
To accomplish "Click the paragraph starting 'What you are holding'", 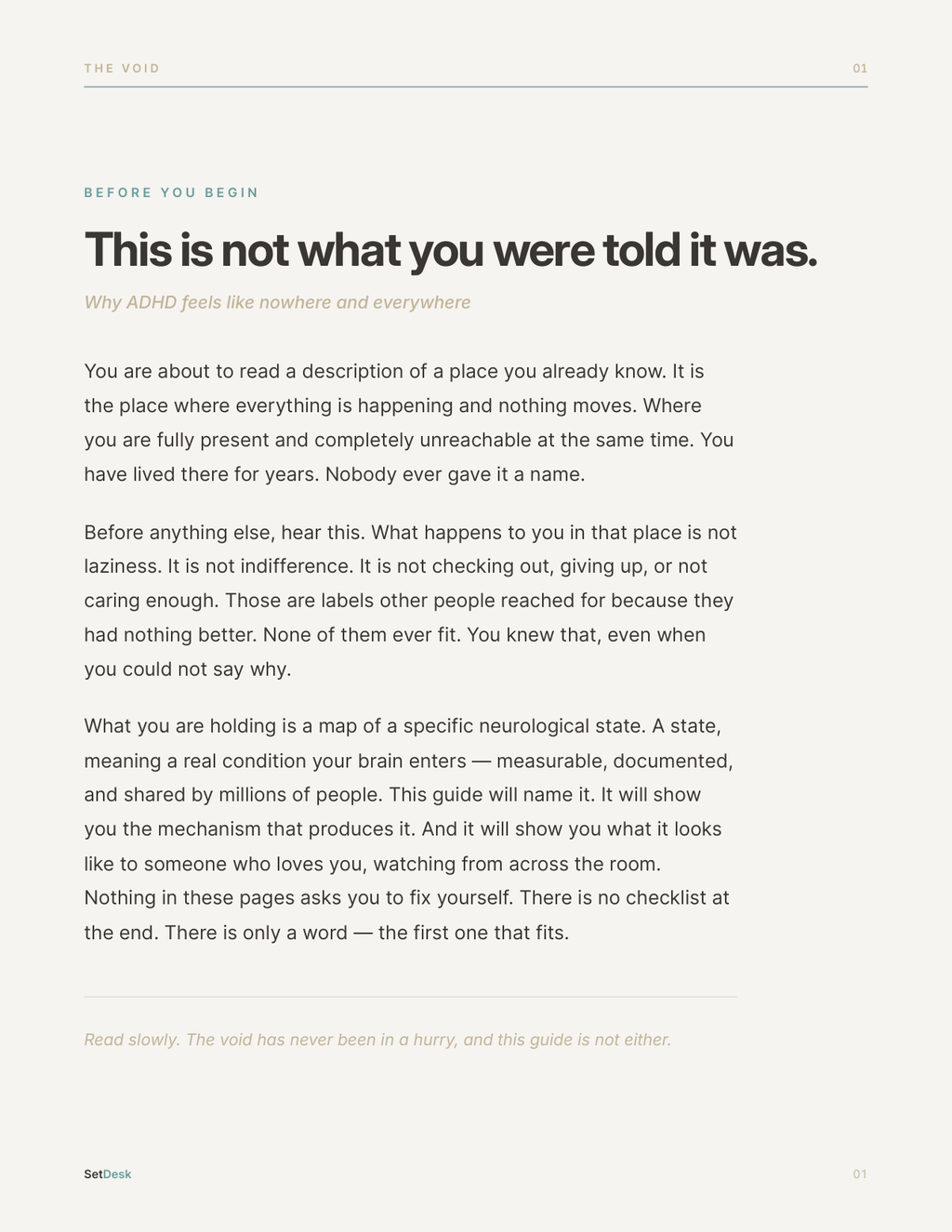I will 409,829.
